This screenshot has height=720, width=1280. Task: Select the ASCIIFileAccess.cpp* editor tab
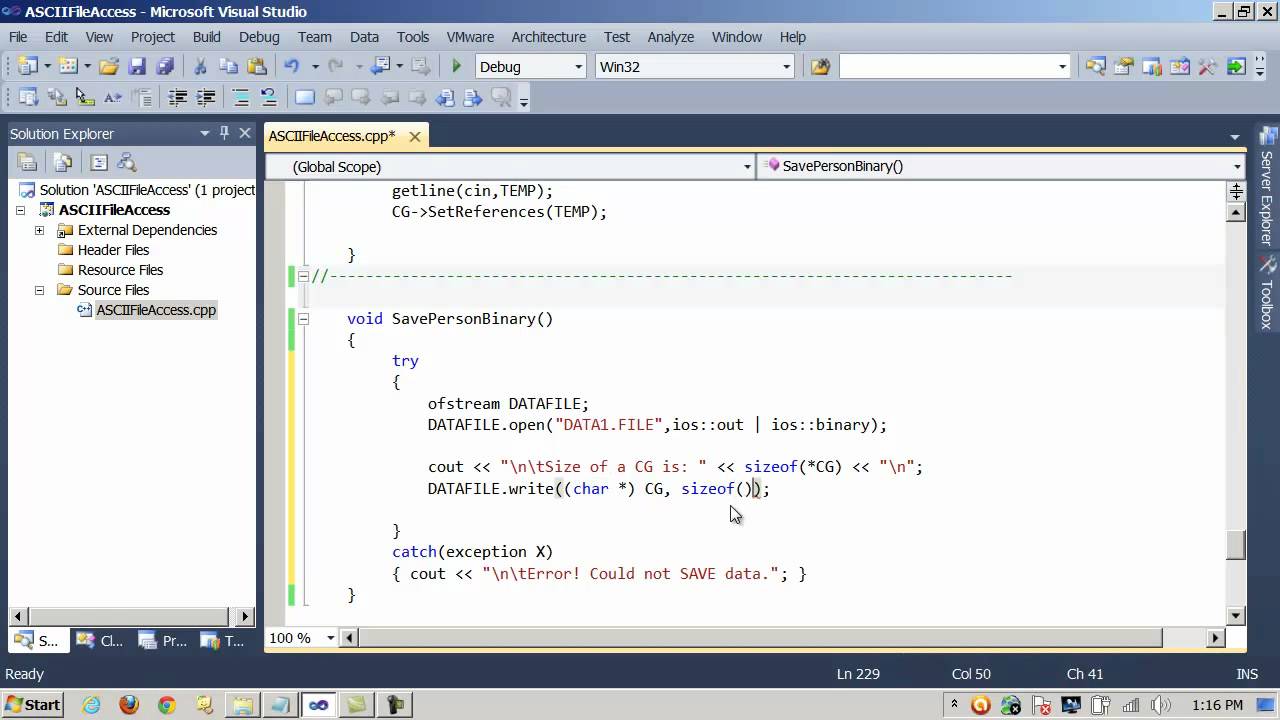pos(332,136)
